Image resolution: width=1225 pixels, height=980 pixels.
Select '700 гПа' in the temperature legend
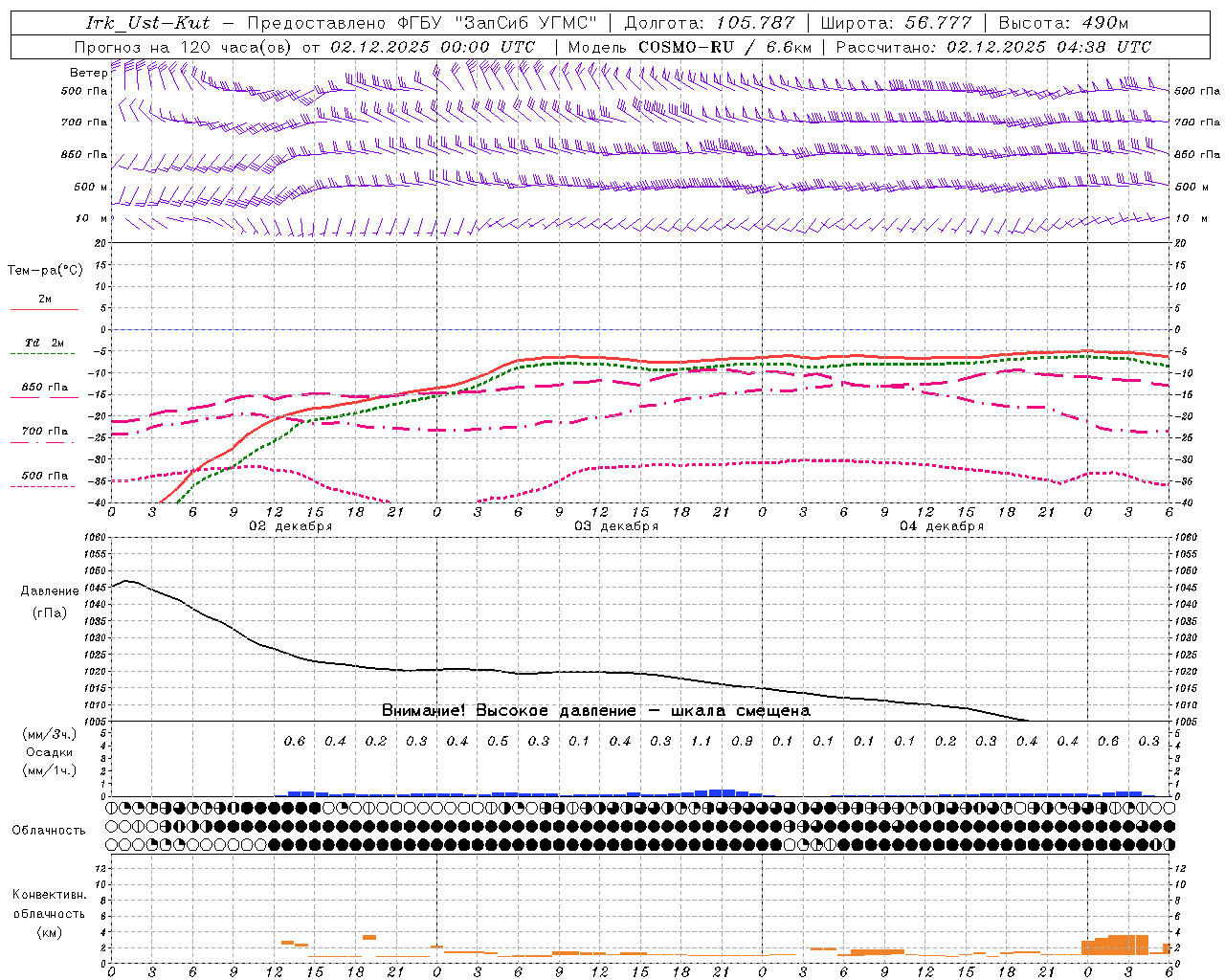click(x=45, y=432)
